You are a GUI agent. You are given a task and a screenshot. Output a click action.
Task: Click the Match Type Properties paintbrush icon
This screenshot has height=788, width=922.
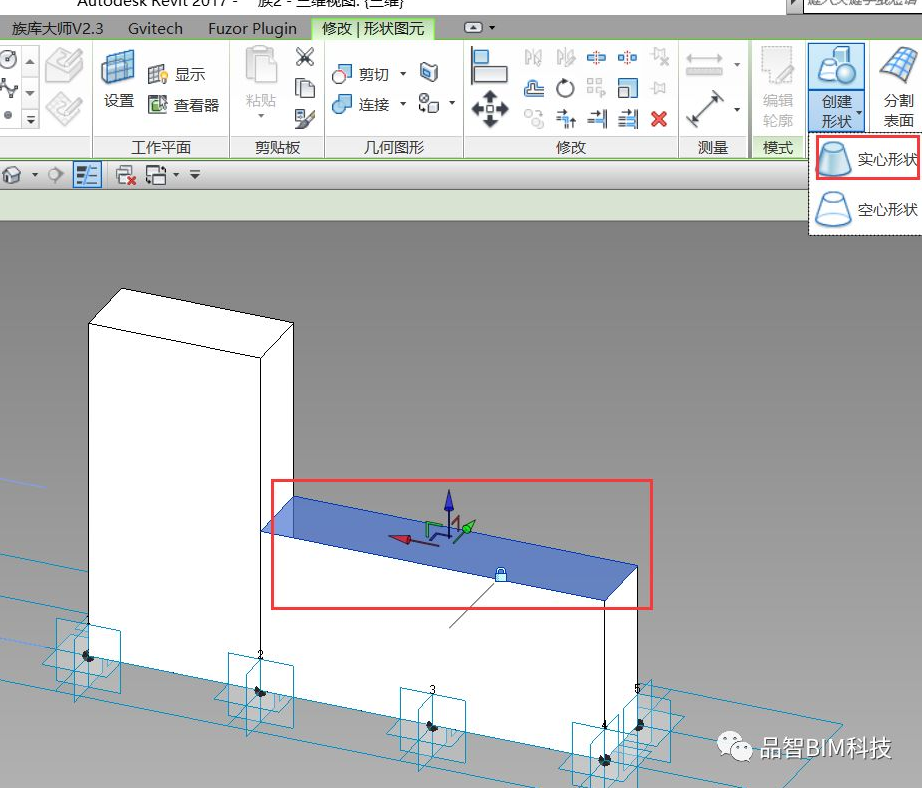[x=305, y=118]
